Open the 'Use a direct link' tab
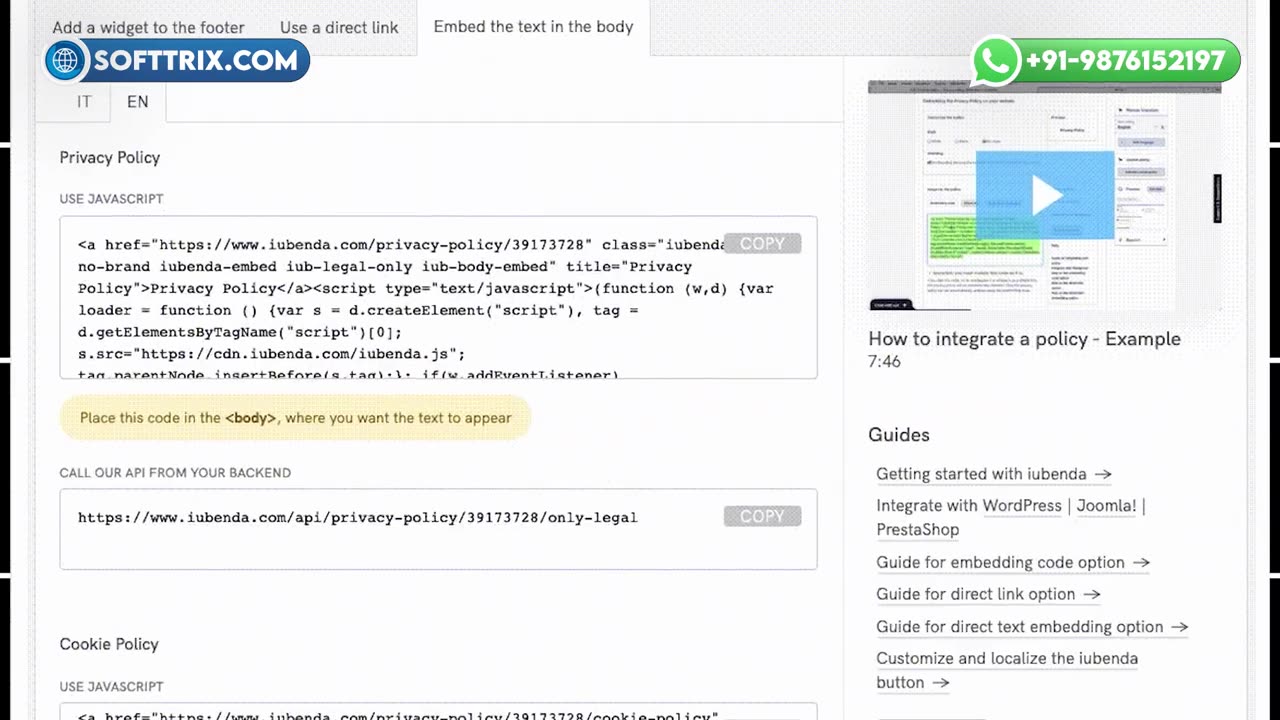This screenshot has width=1280, height=720. pos(339,27)
